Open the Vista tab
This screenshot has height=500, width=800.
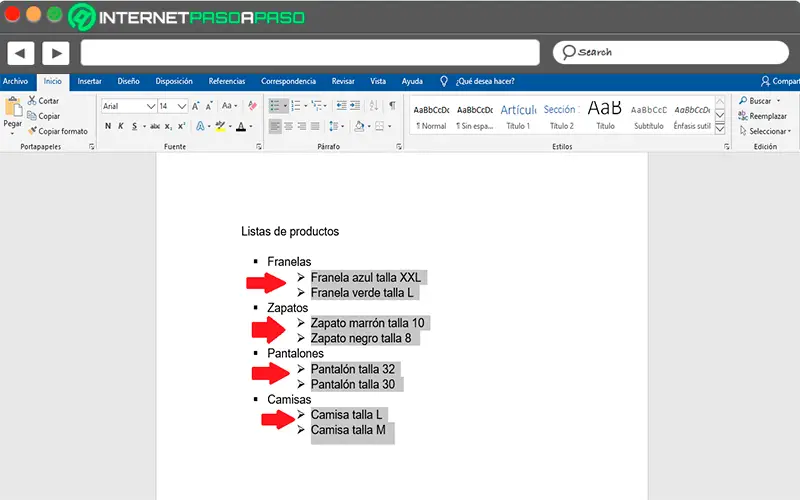(378, 81)
